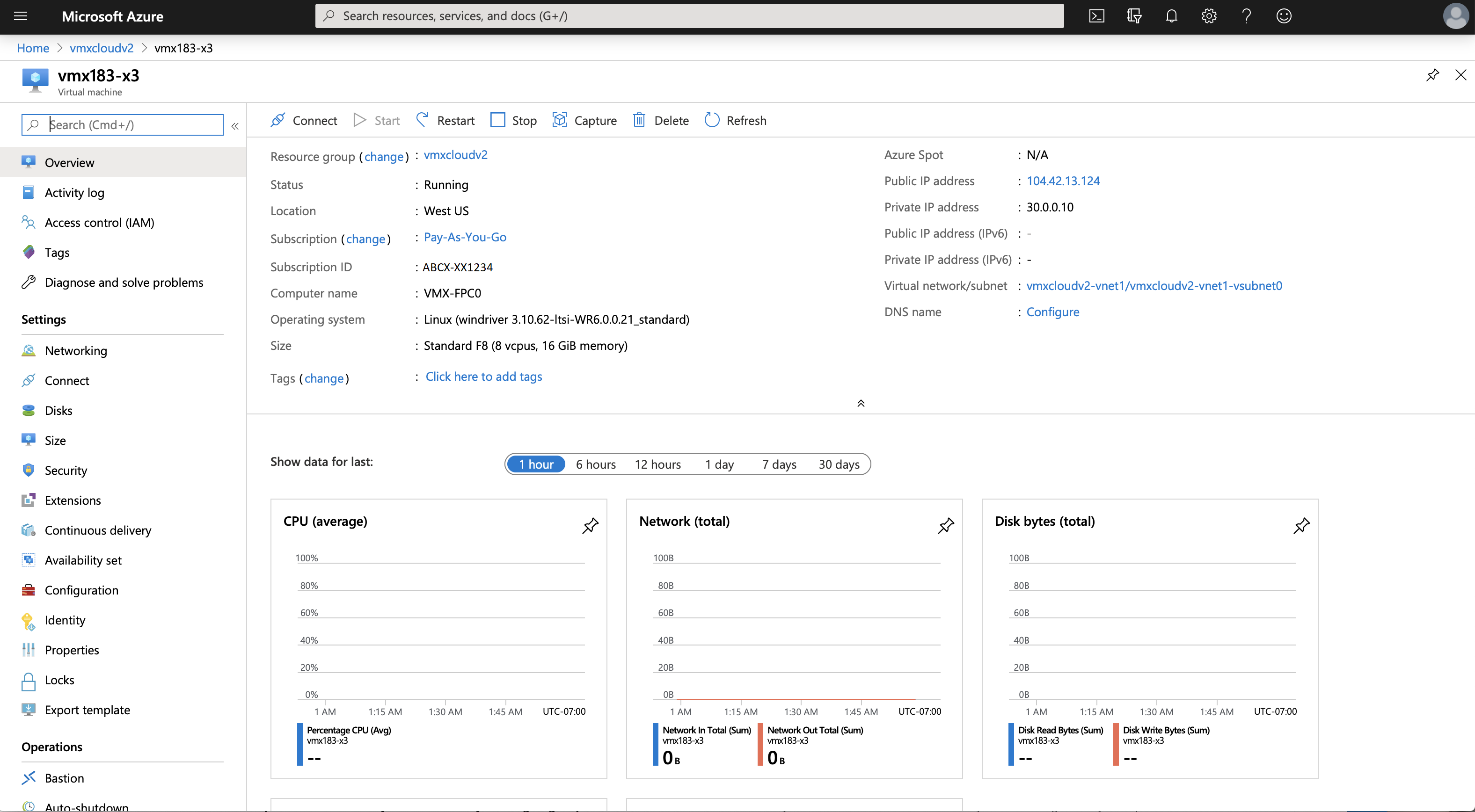
Task: Open Networking in the Settings menu
Action: click(x=76, y=351)
